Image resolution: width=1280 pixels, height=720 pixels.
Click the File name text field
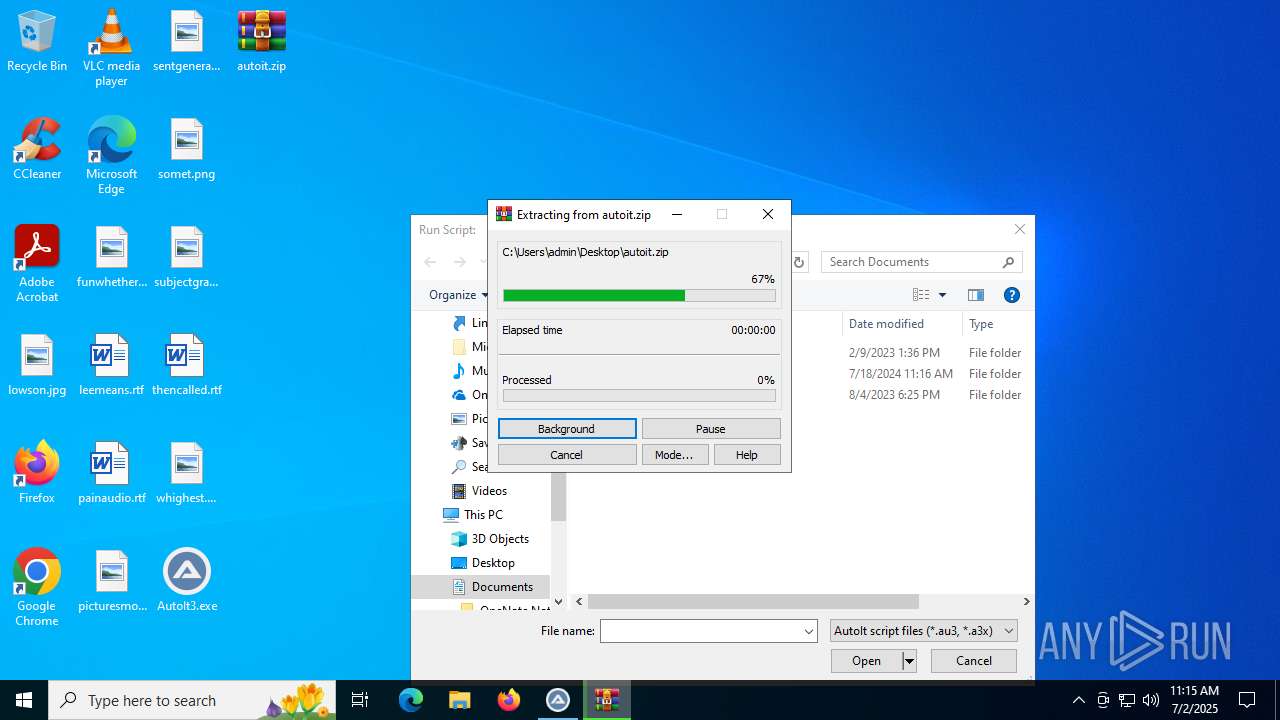[x=700, y=631]
